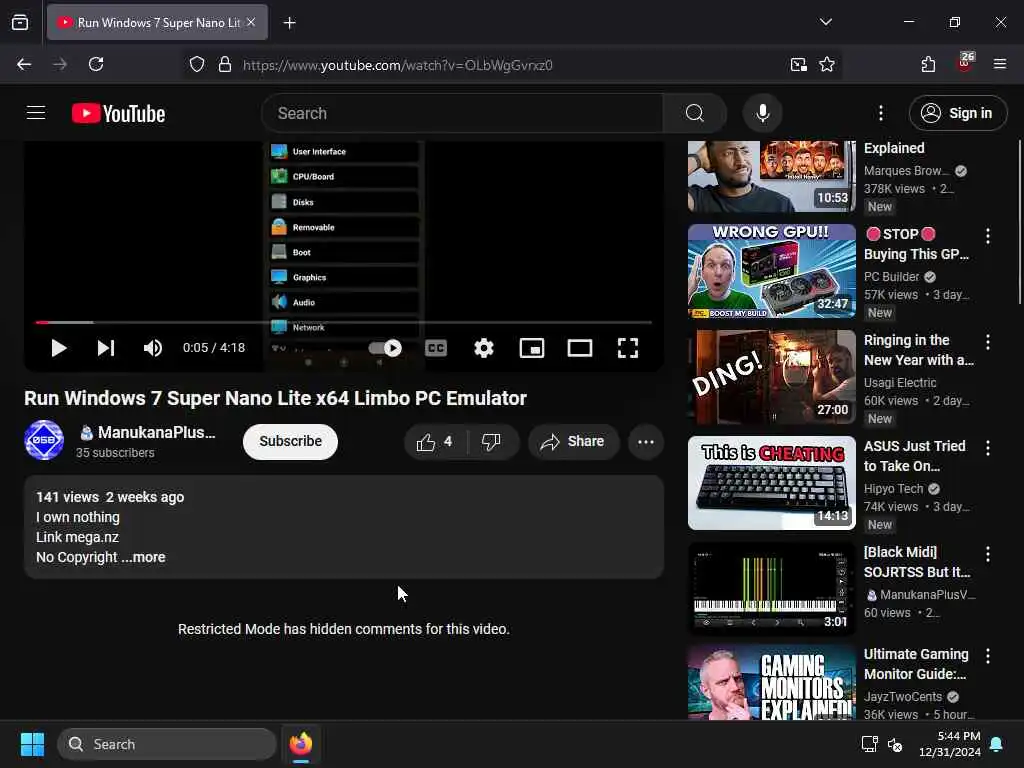Like the video
The height and width of the screenshot is (768, 1024).
436,442
